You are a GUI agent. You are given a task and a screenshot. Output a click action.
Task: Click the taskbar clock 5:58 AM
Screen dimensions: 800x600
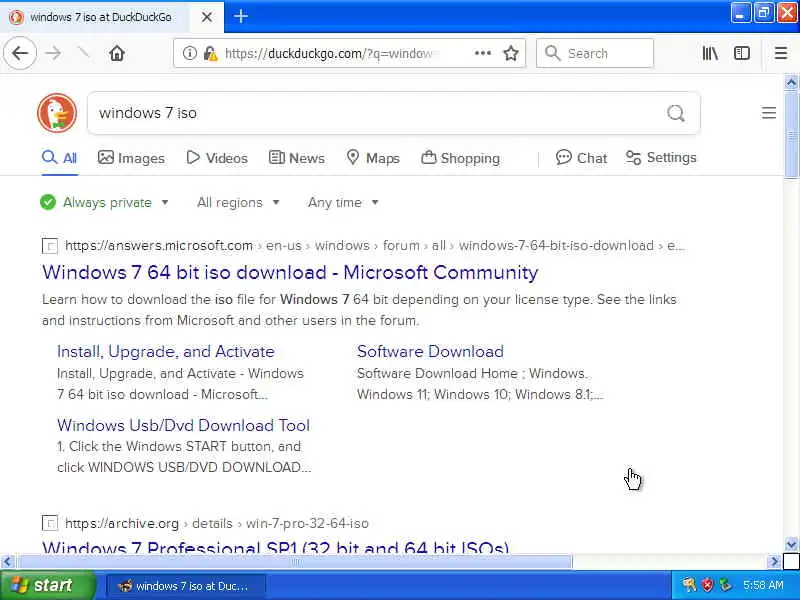(763, 585)
